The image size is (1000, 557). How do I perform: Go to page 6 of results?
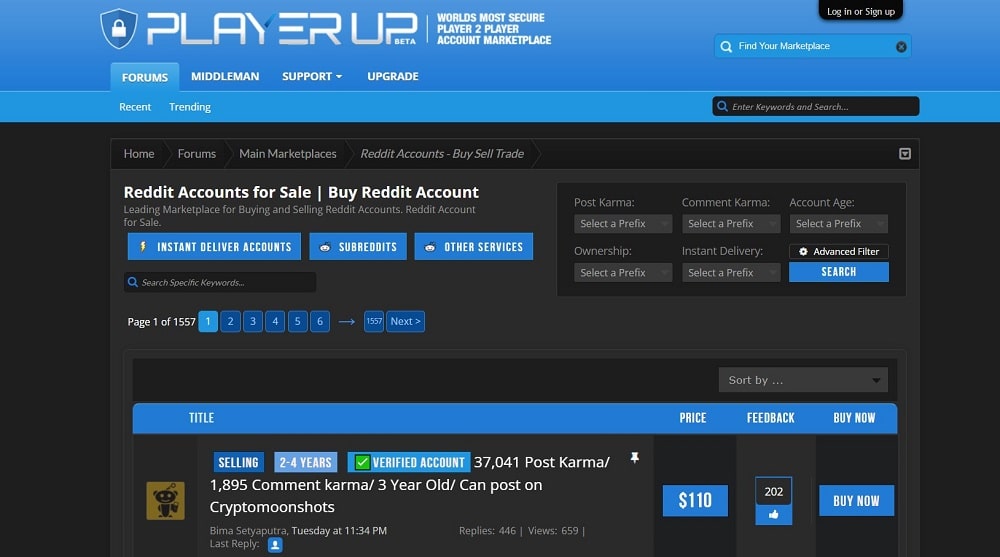[320, 322]
